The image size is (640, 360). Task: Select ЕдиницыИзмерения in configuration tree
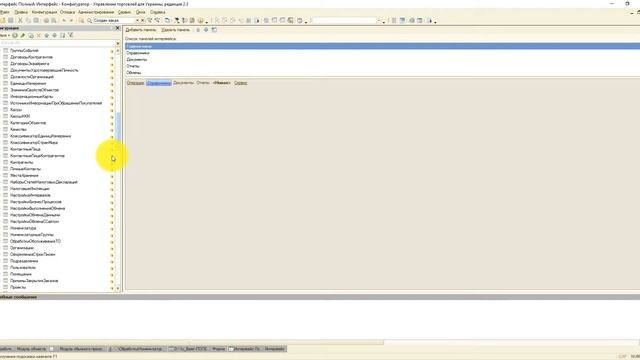pos(28,83)
